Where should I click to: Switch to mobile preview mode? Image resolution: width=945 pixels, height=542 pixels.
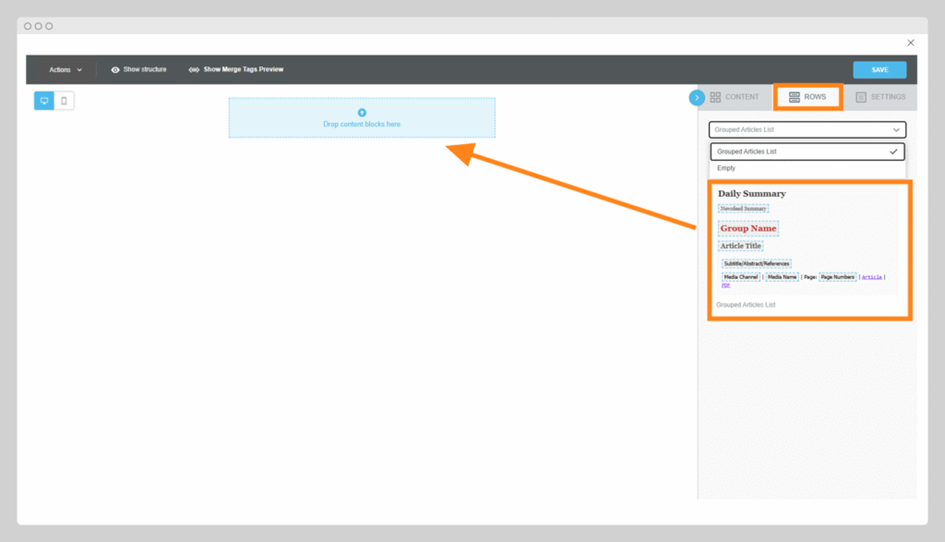tap(64, 101)
